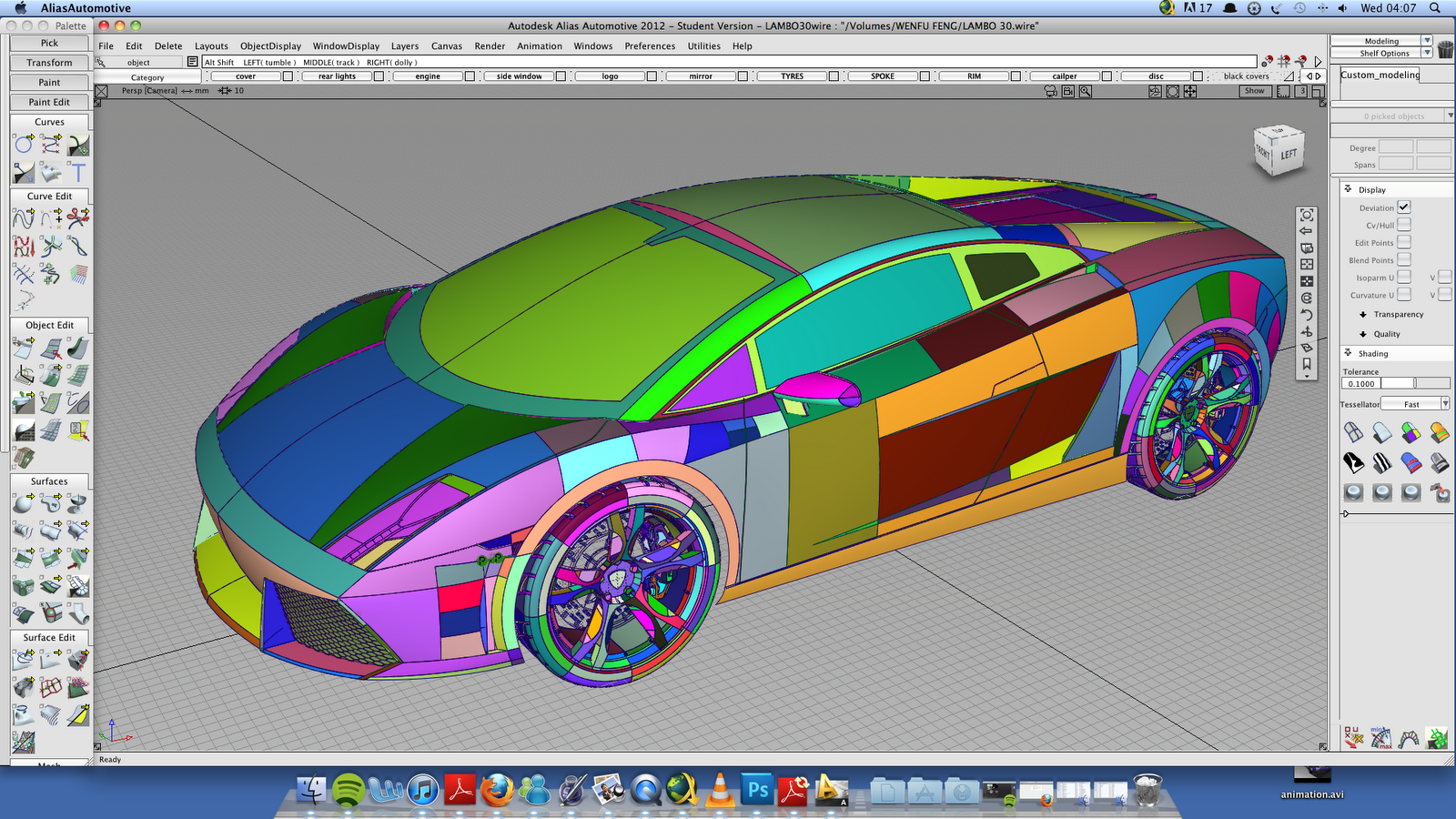Select the attach object edit tool
Image resolution: width=1456 pixels, height=819 pixels.
[x=24, y=347]
